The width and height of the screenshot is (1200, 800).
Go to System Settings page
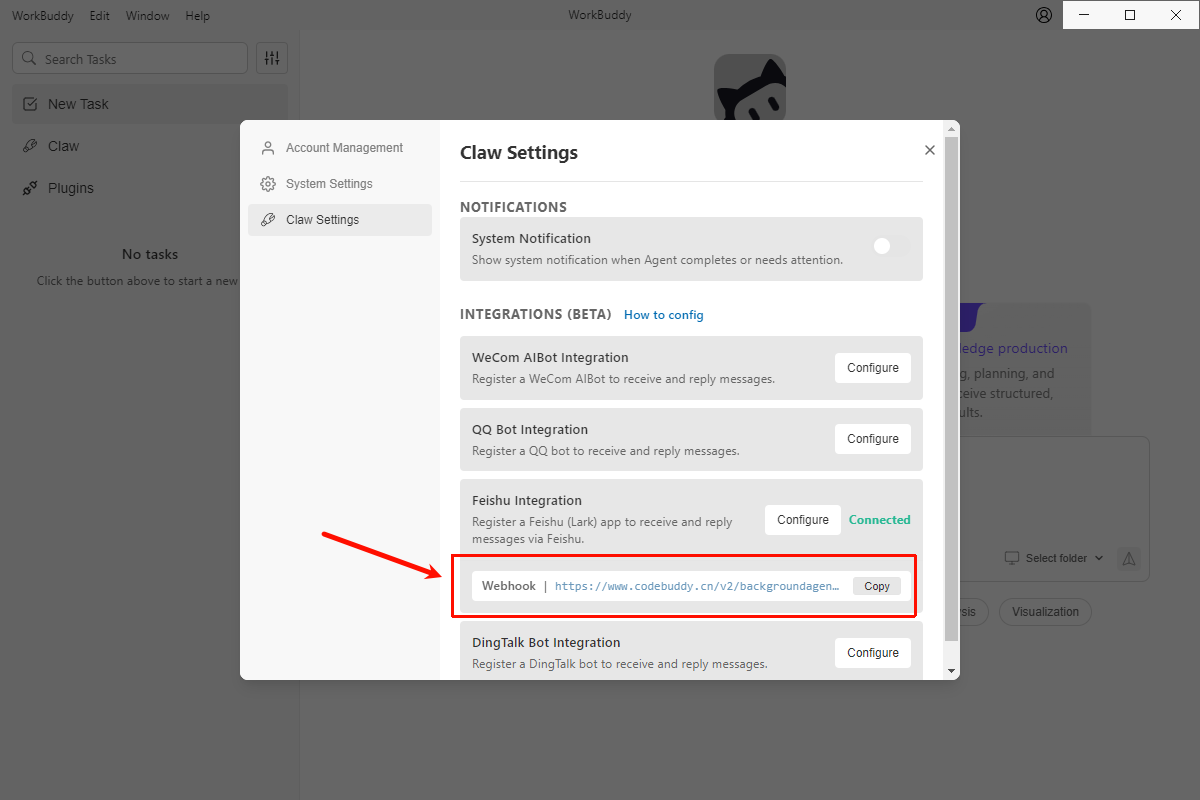[340, 184]
